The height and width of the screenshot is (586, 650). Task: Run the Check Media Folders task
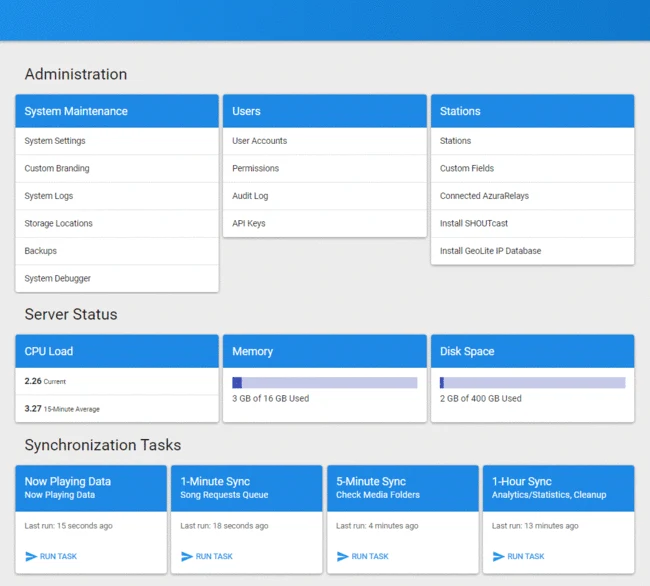tap(363, 556)
